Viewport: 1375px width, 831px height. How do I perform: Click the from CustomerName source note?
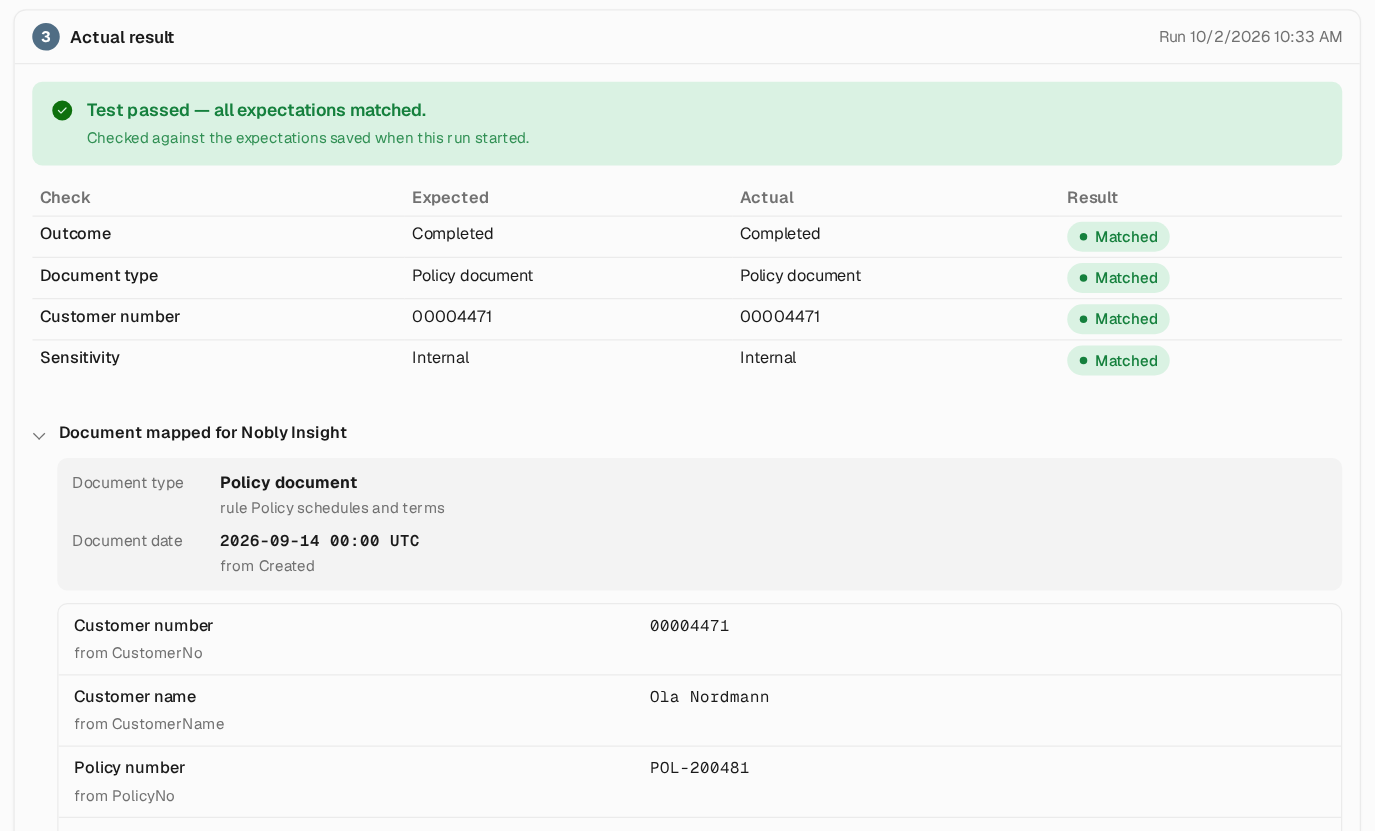pos(149,724)
